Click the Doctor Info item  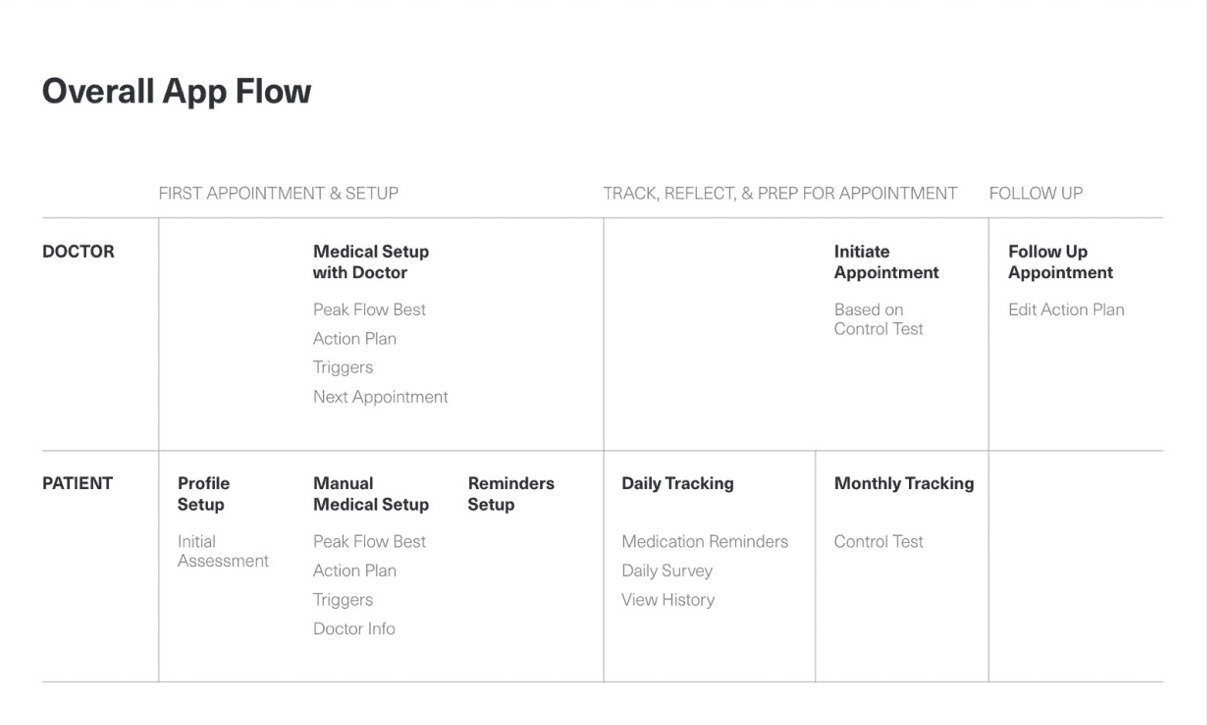pos(354,629)
